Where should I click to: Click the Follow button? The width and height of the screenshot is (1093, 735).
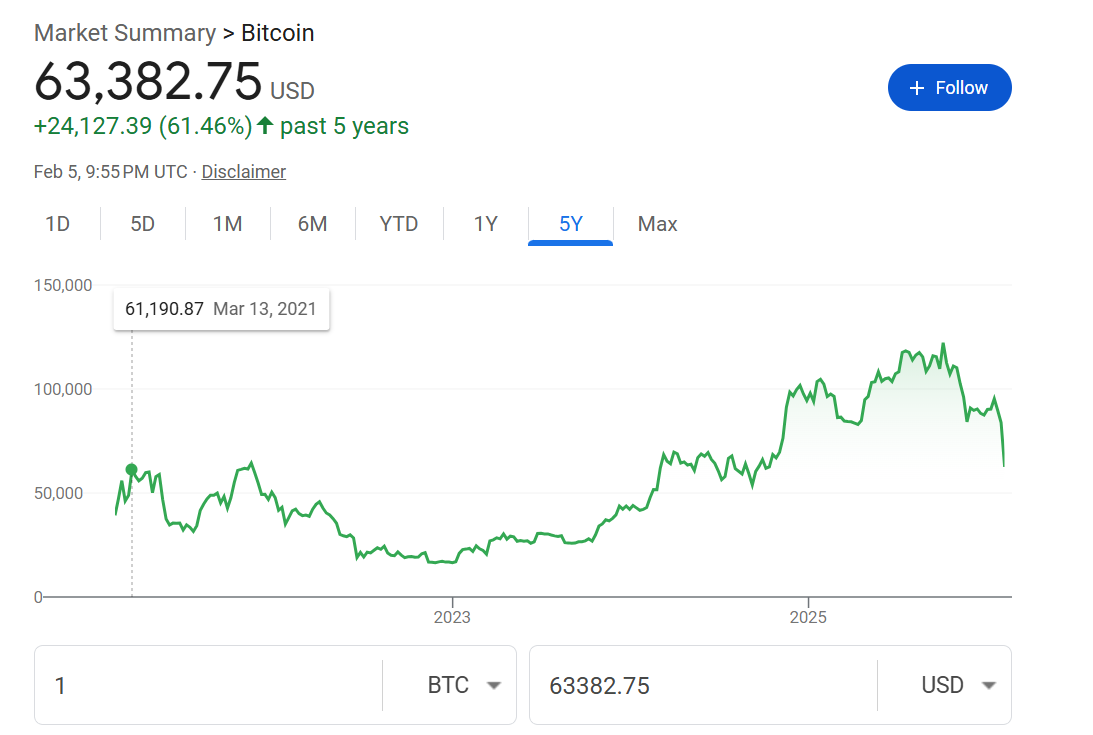pyautogui.click(x=949, y=88)
